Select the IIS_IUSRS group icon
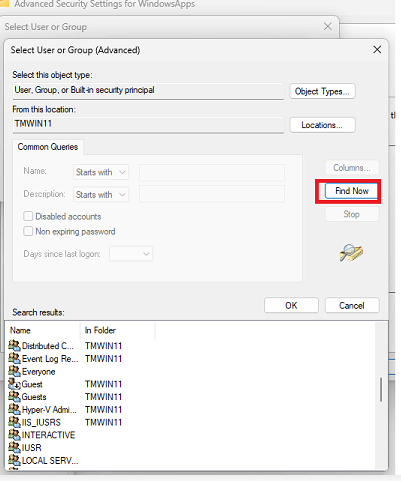Image resolution: width=401 pixels, height=481 pixels. pyautogui.click(x=14, y=422)
